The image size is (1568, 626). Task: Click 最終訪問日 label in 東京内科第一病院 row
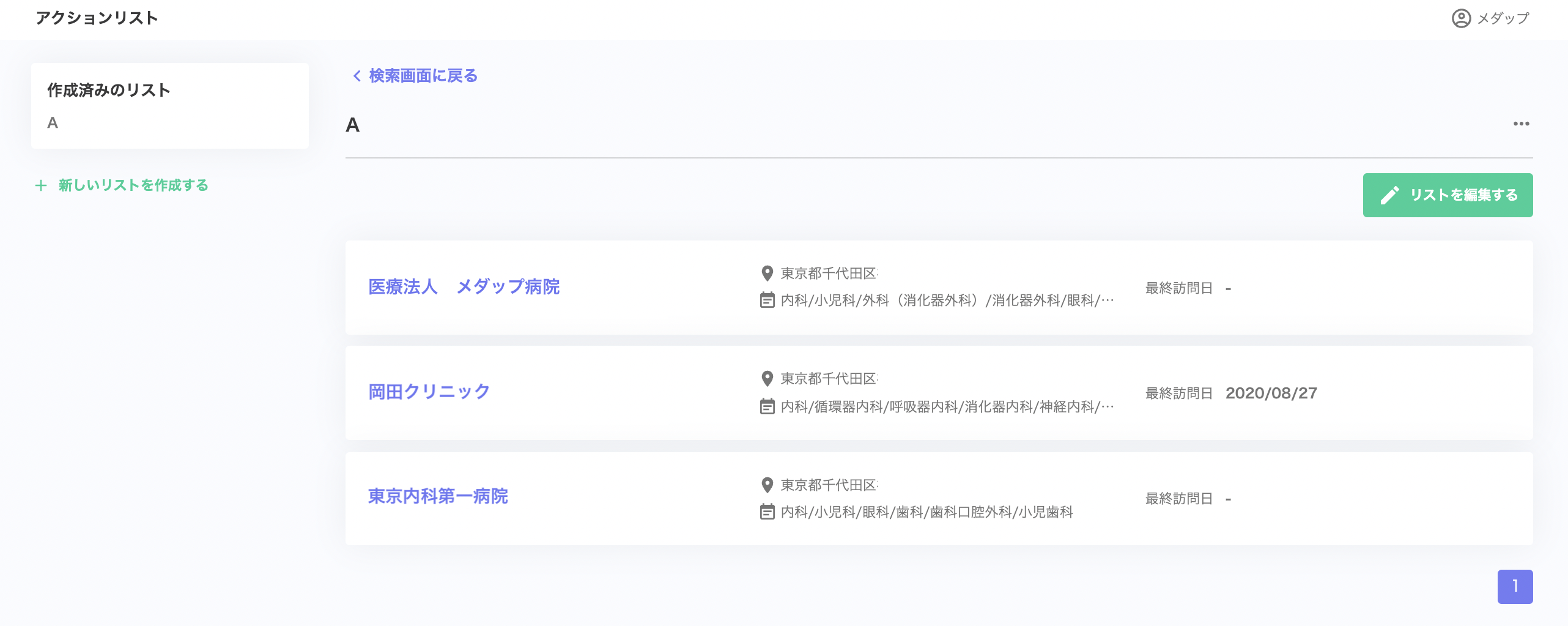(x=1179, y=499)
